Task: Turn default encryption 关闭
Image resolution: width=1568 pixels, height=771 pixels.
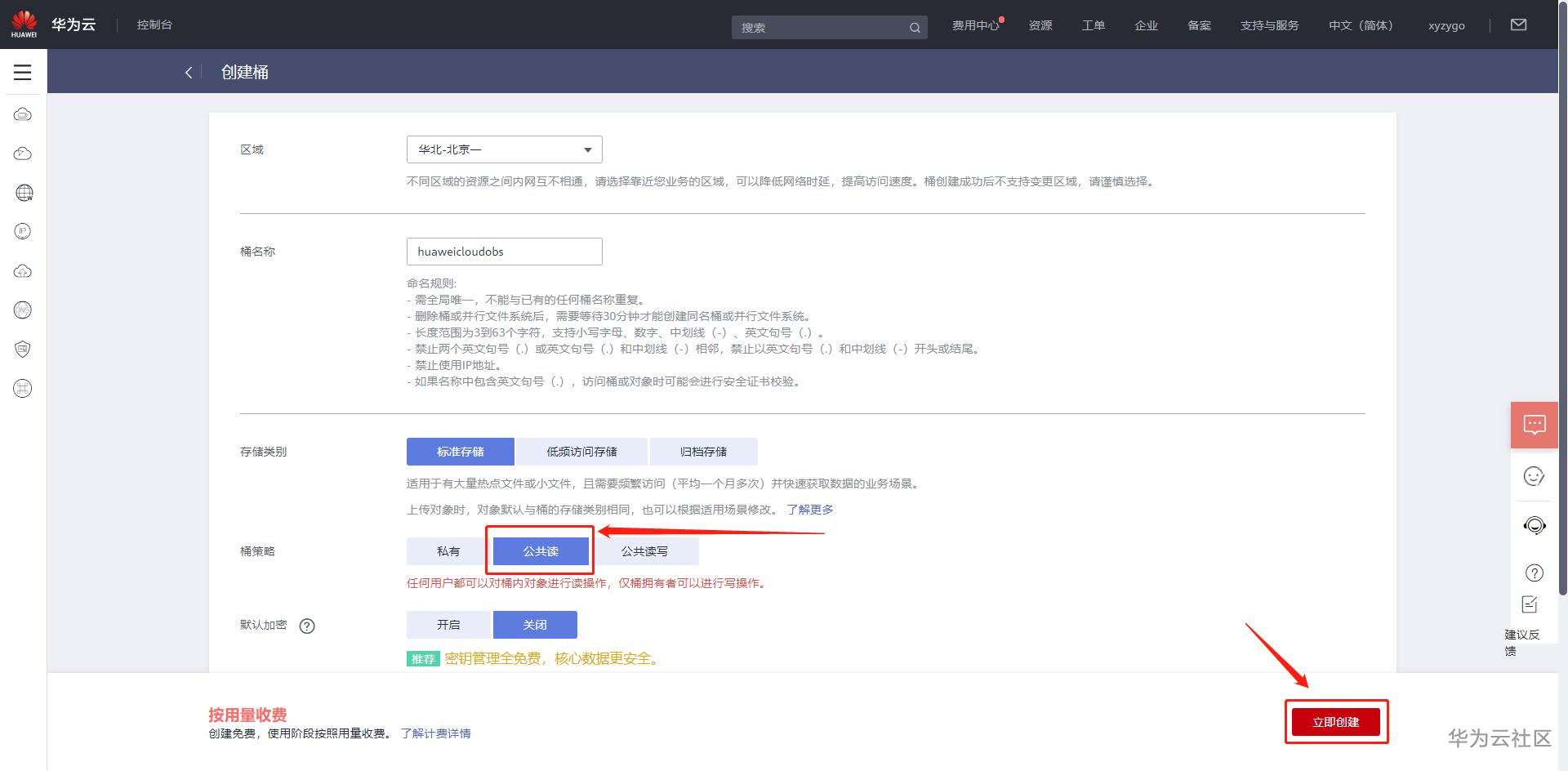Action: pos(535,625)
